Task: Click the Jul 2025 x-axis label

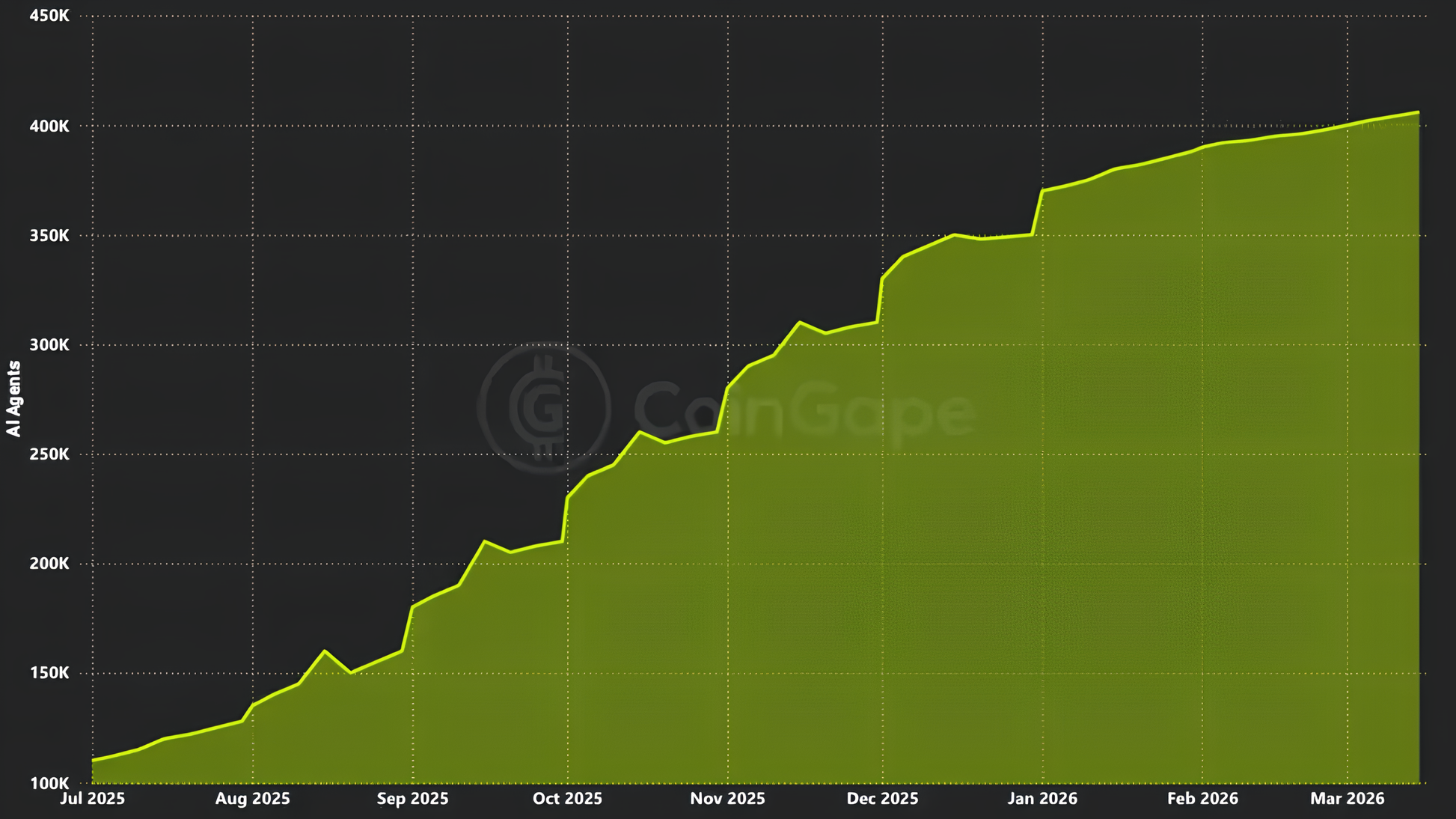Action: click(x=92, y=799)
